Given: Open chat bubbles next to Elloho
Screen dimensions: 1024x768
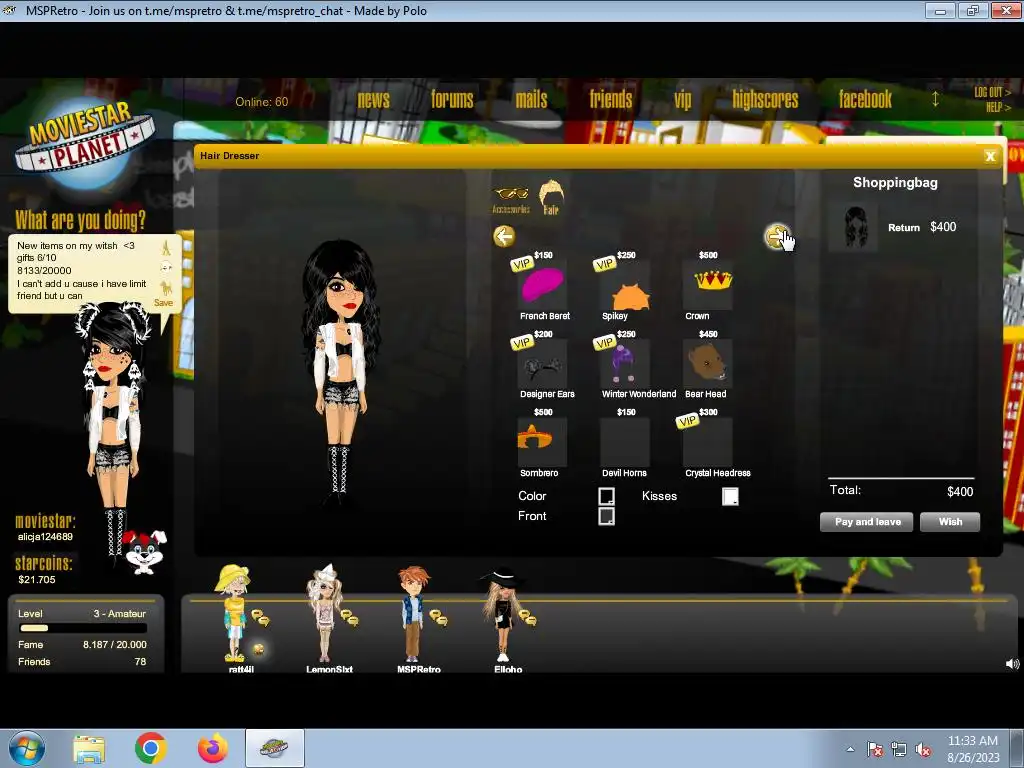Looking at the screenshot, I should click(x=527, y=618).
